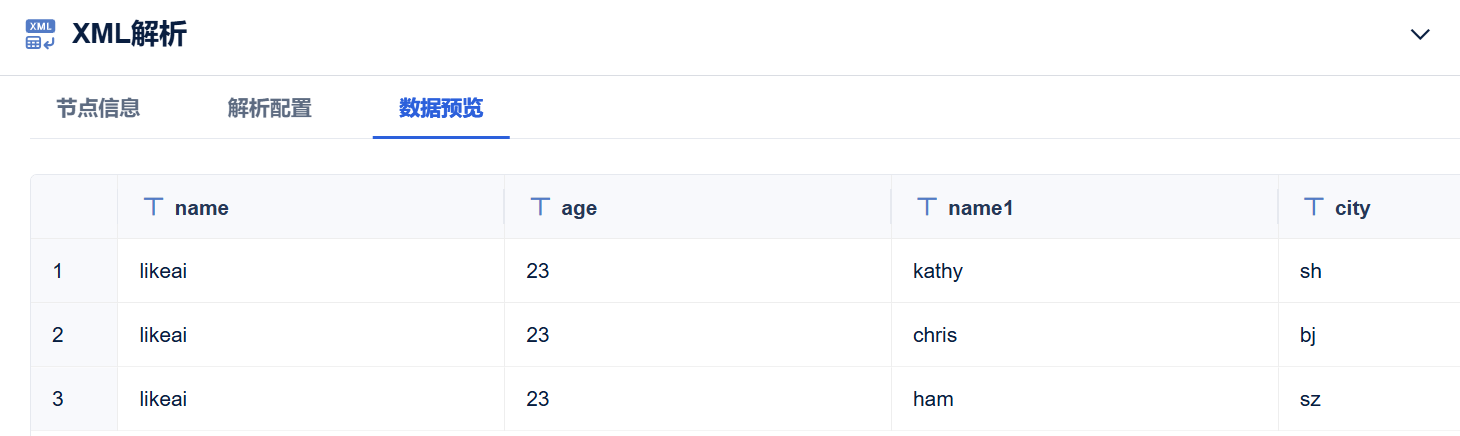Click the text type icon beside name1 column

pos(927,207)
